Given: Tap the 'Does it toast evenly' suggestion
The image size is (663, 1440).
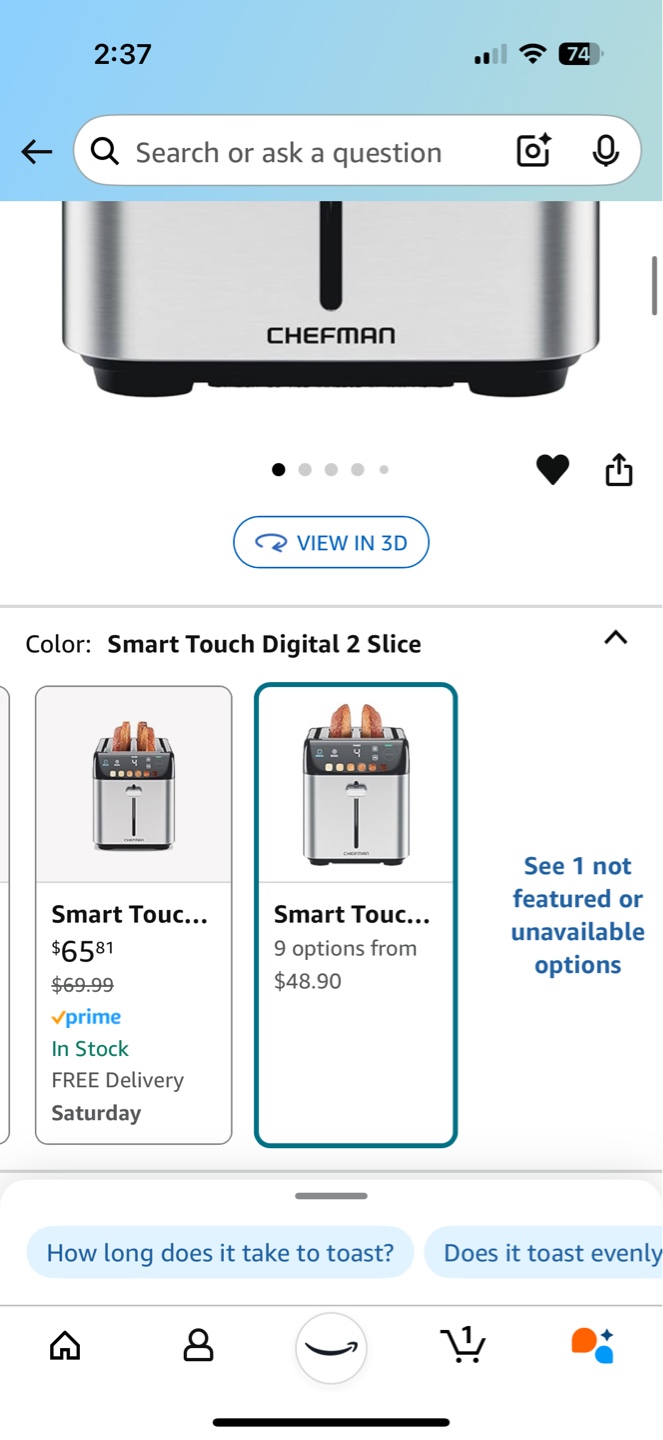Looking at the screenshot, I should 550,1252.
